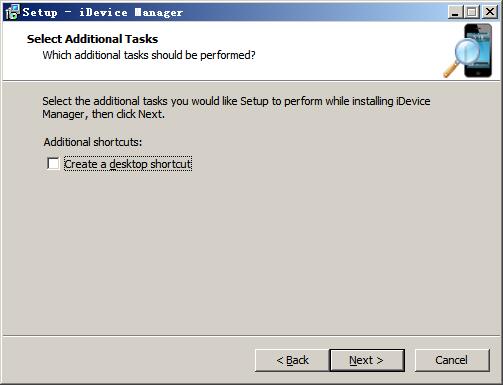
Task: Click the separator line above the buttons
Action: click(251, 336)
